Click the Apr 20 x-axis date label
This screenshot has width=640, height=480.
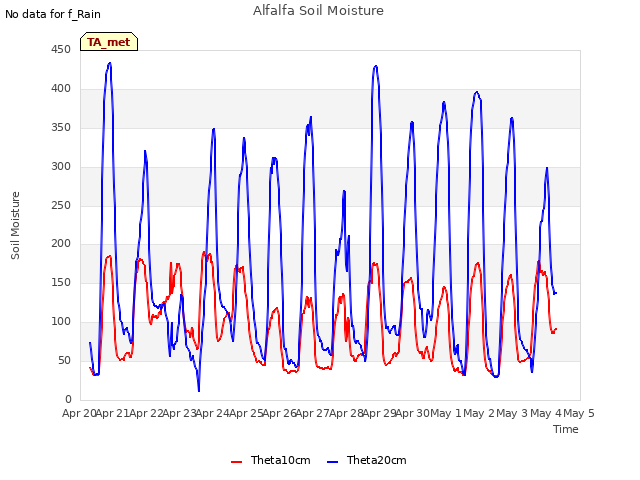click(79, 413)
